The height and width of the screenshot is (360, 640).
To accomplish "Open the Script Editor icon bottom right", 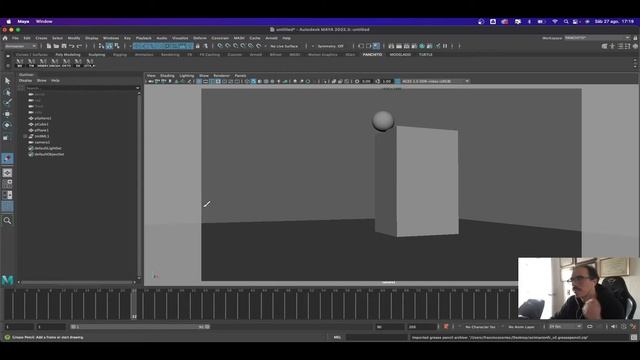I will (x=633, y=338).
